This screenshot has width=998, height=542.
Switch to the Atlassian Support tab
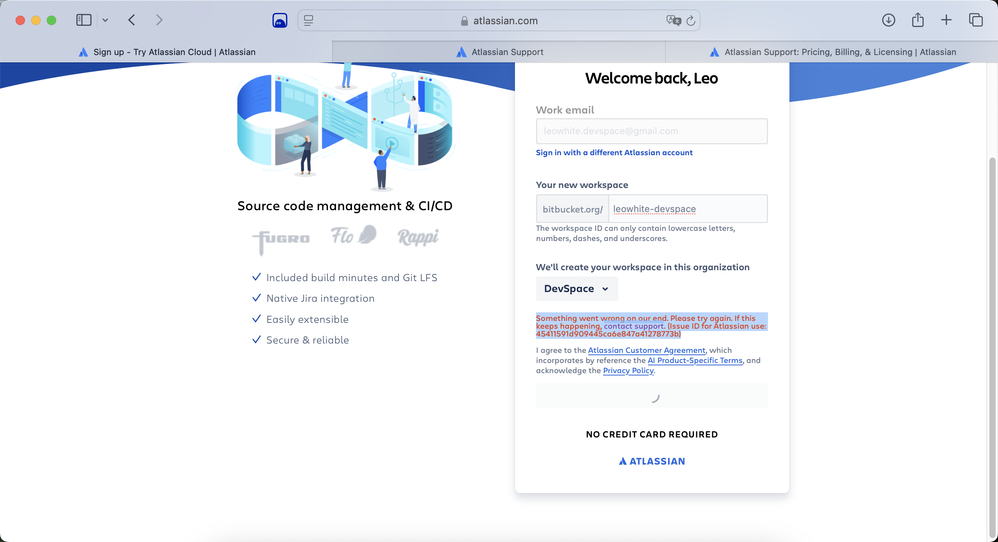[x=499, y=52]
